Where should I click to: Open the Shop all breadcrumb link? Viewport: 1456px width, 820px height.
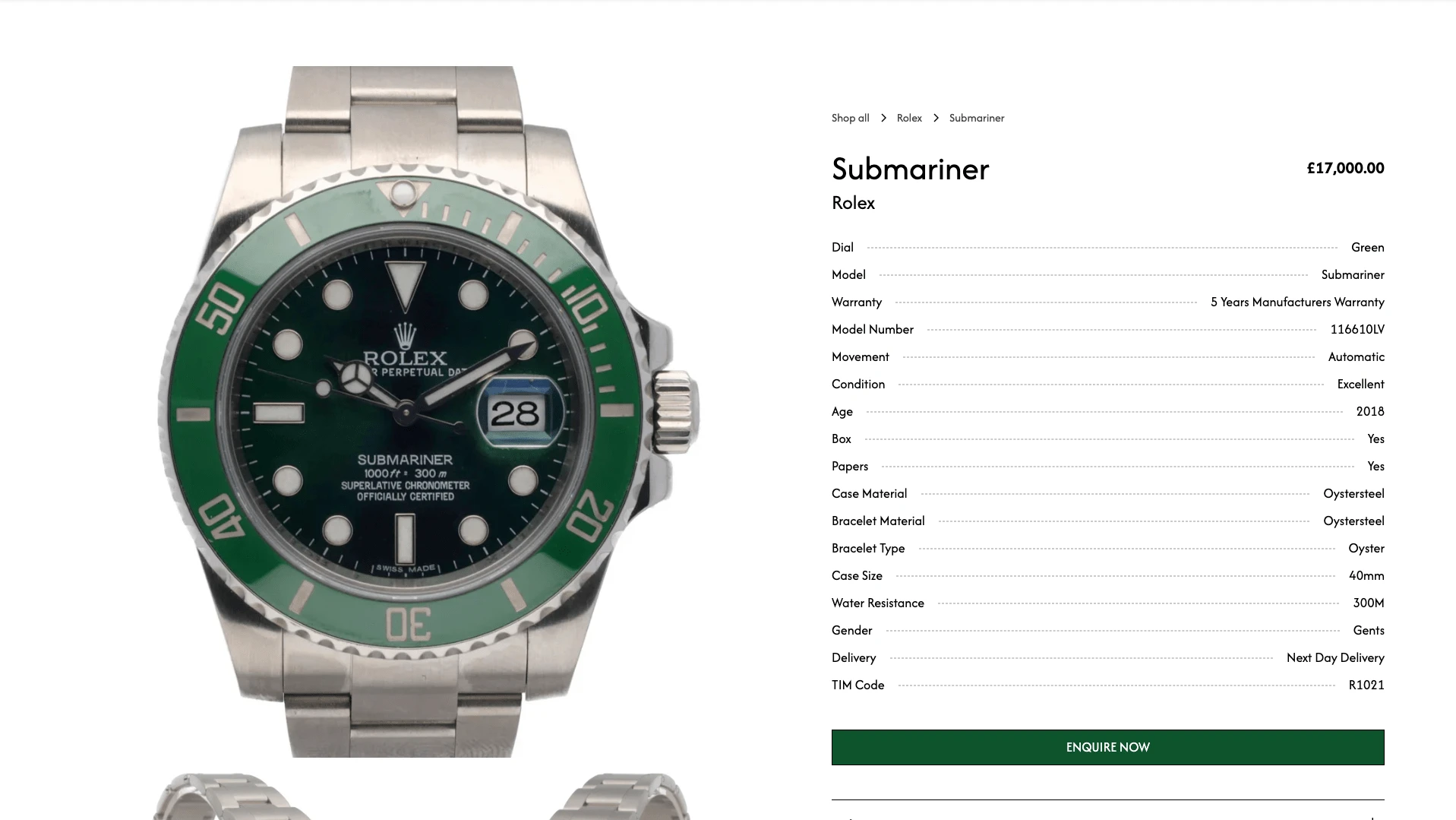(850, 118)
